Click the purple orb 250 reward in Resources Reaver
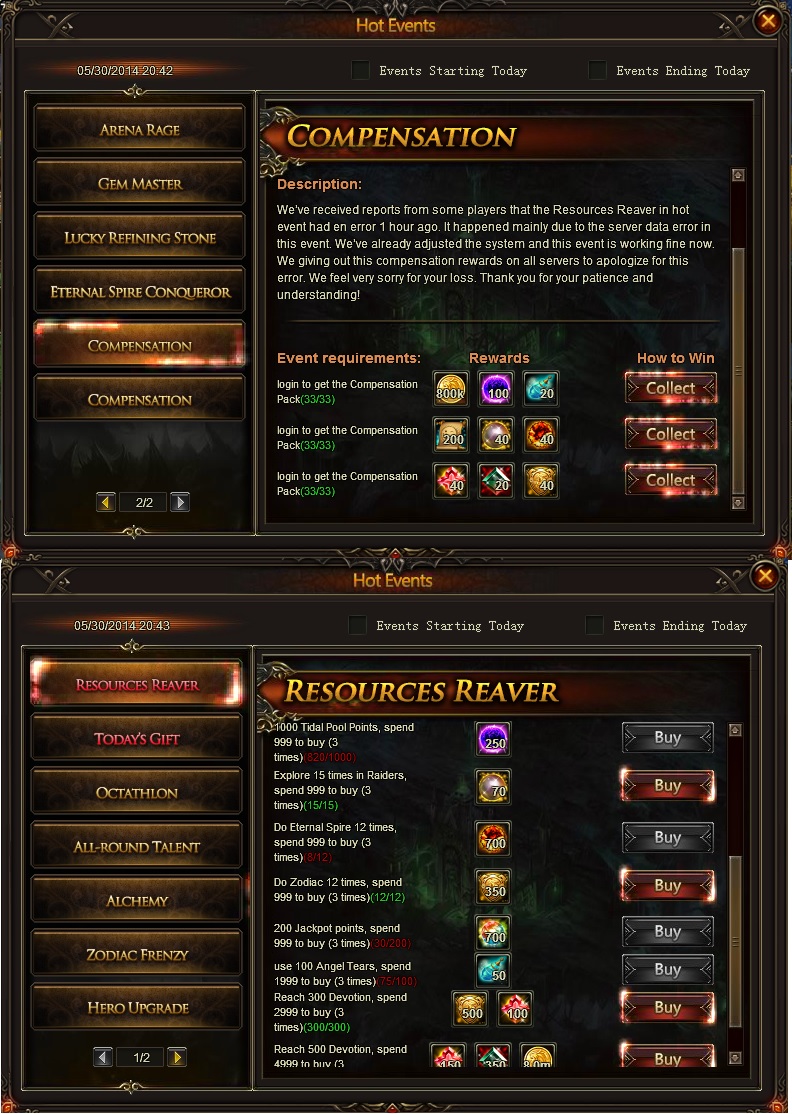The height and width of the screenshot is (1114, 792). (493, 739)
